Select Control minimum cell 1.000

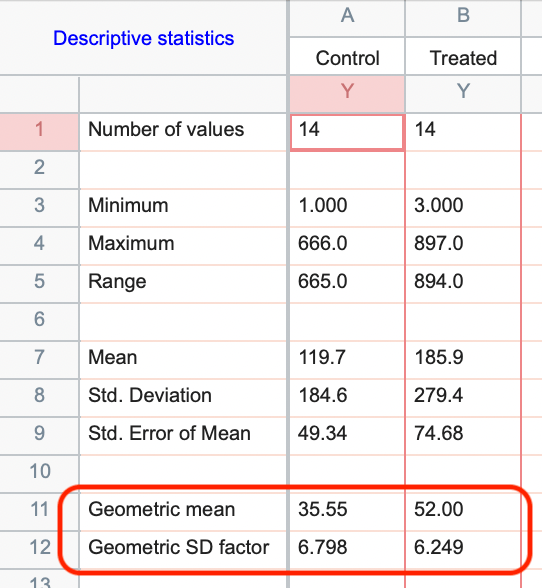coord(347,208)
